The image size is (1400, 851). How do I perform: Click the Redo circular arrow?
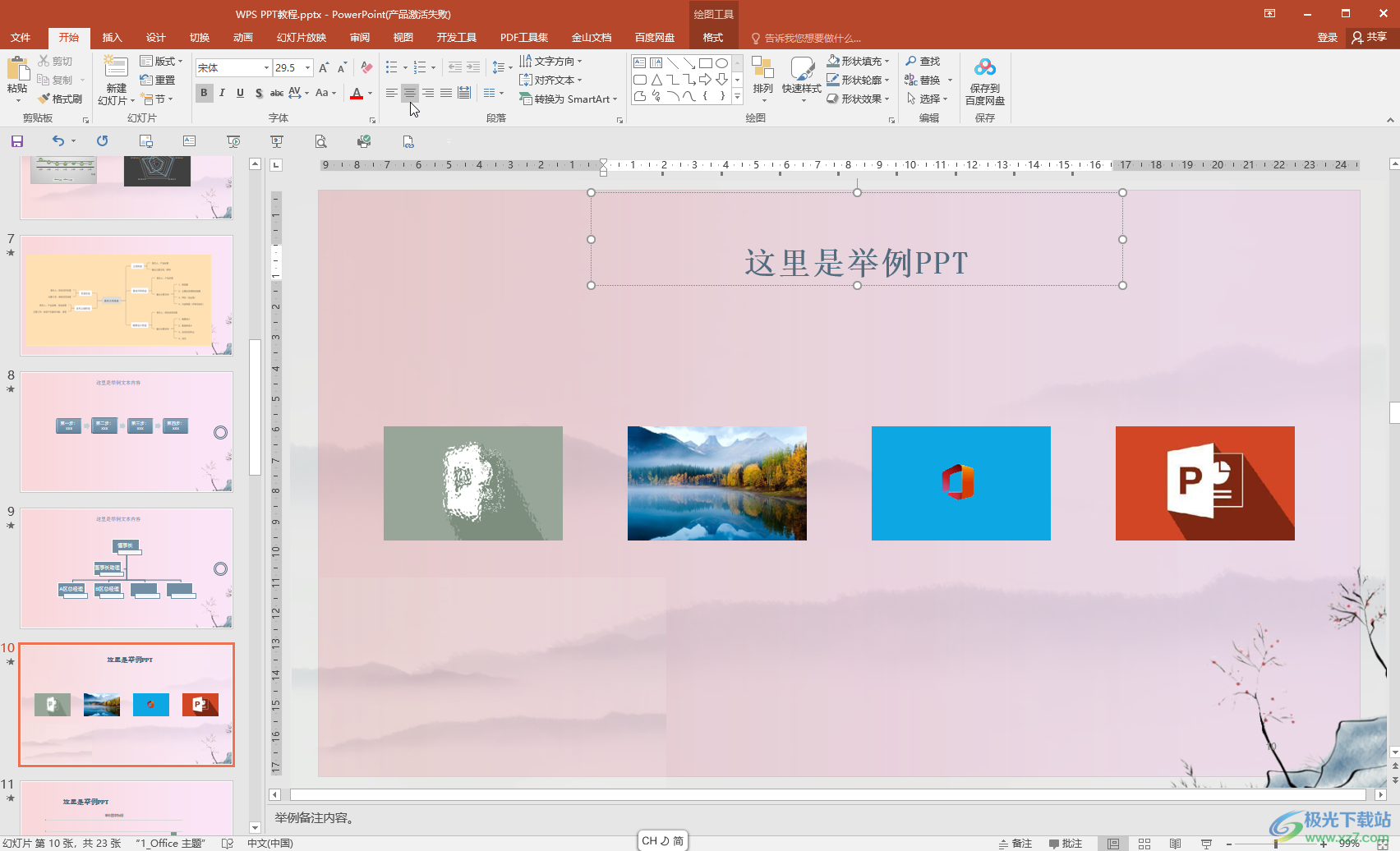[102, 141]
